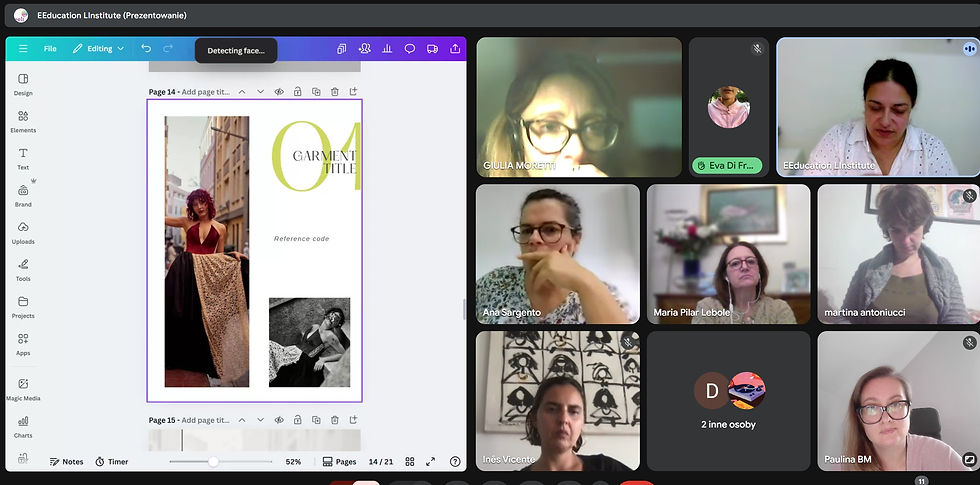Click Ana Sargento's video tile
This screenshot has height=485, width=980.
(x=558, y=254)
